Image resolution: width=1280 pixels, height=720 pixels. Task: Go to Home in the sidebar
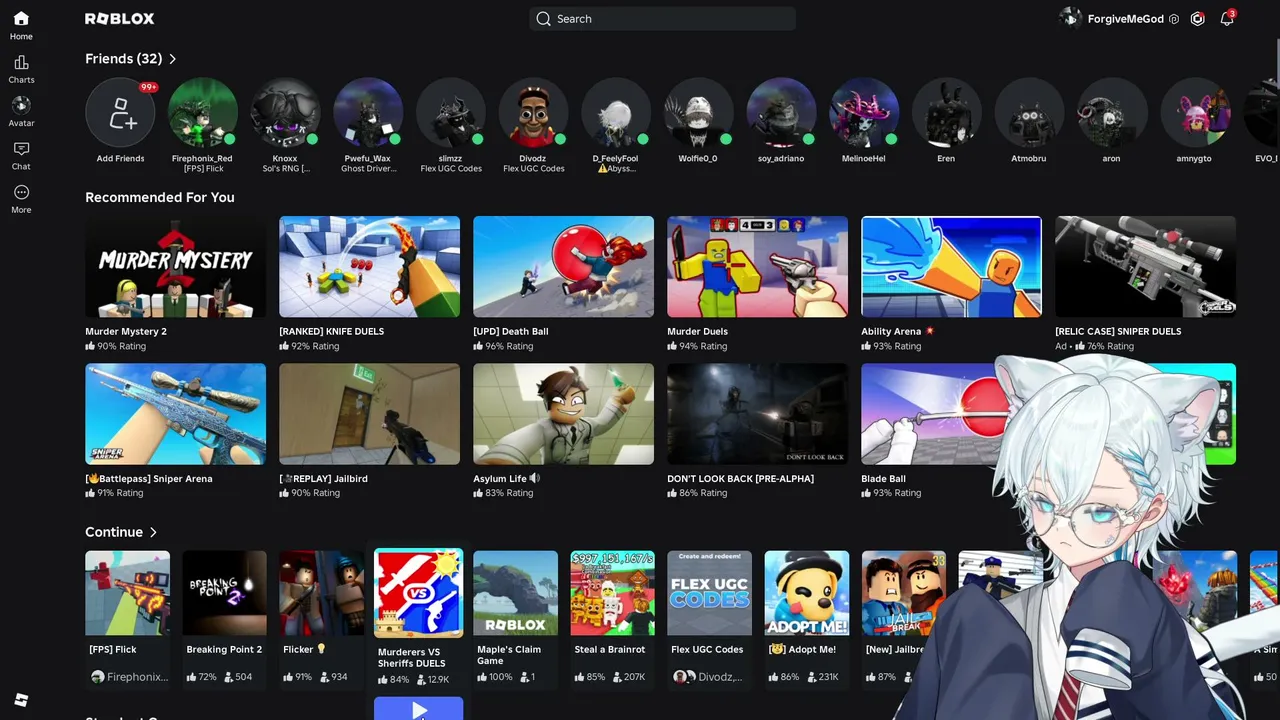[x=21, y=26]
